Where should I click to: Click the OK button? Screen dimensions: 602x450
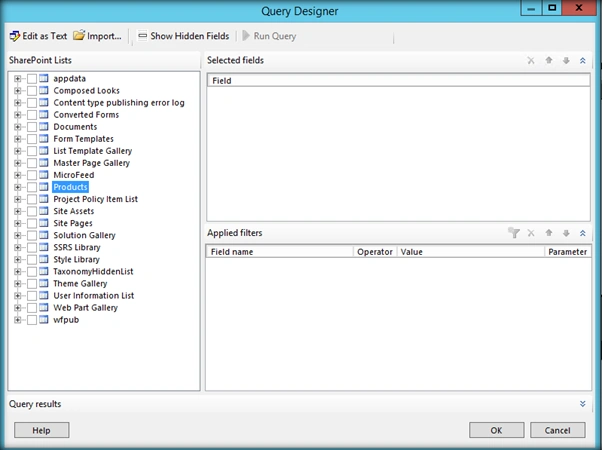click(x=496, y=430)
